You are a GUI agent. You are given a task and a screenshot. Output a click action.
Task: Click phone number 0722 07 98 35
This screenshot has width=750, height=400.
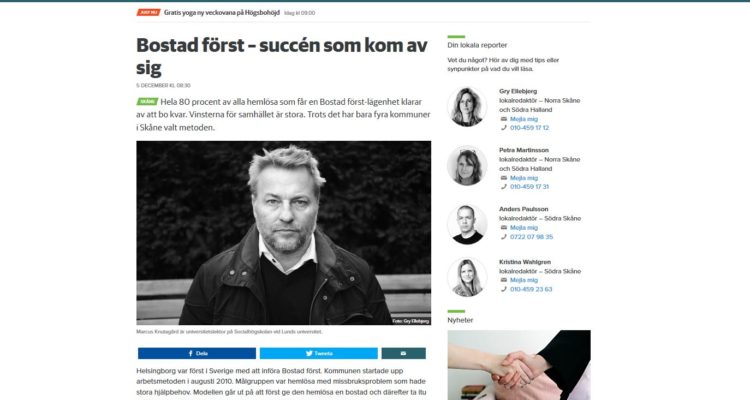coord(531,236)
